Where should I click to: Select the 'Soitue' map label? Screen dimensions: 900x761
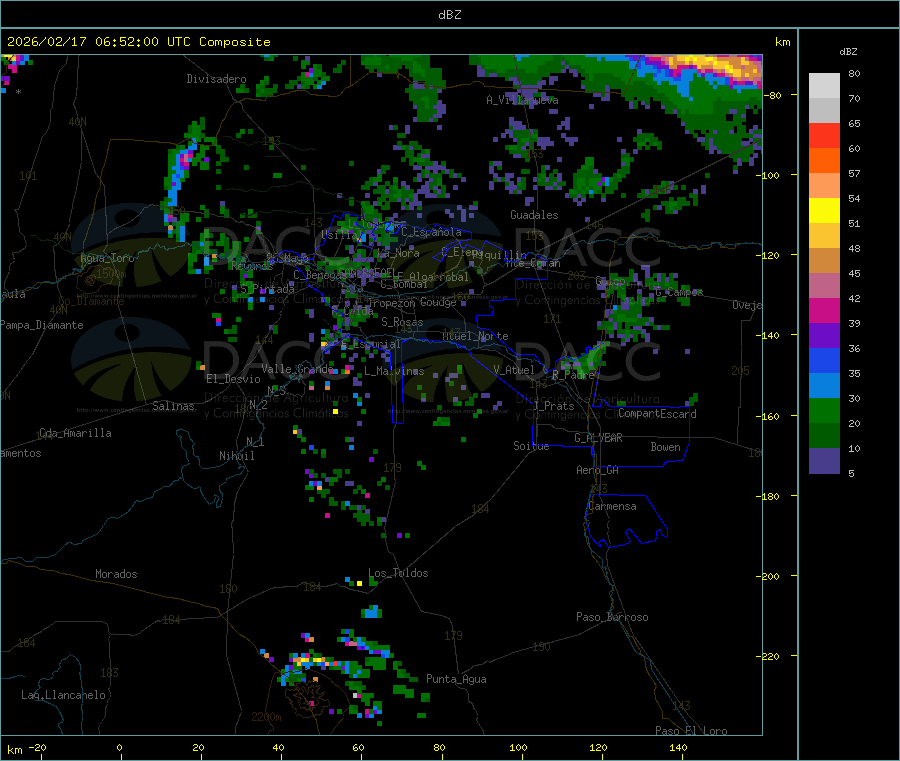point(531,446)
